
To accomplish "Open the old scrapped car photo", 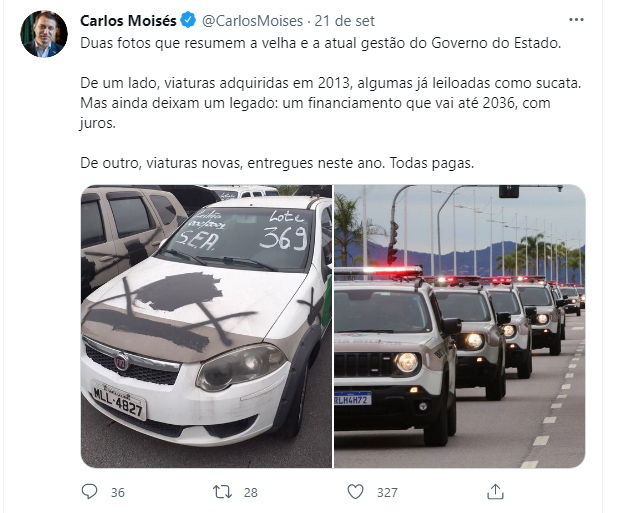I will pos(207,326).
